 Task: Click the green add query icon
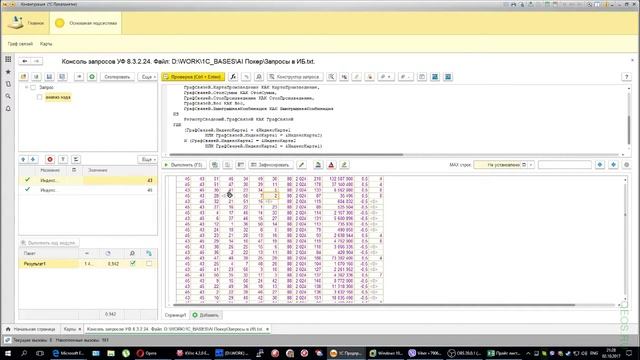click(92, 77)
